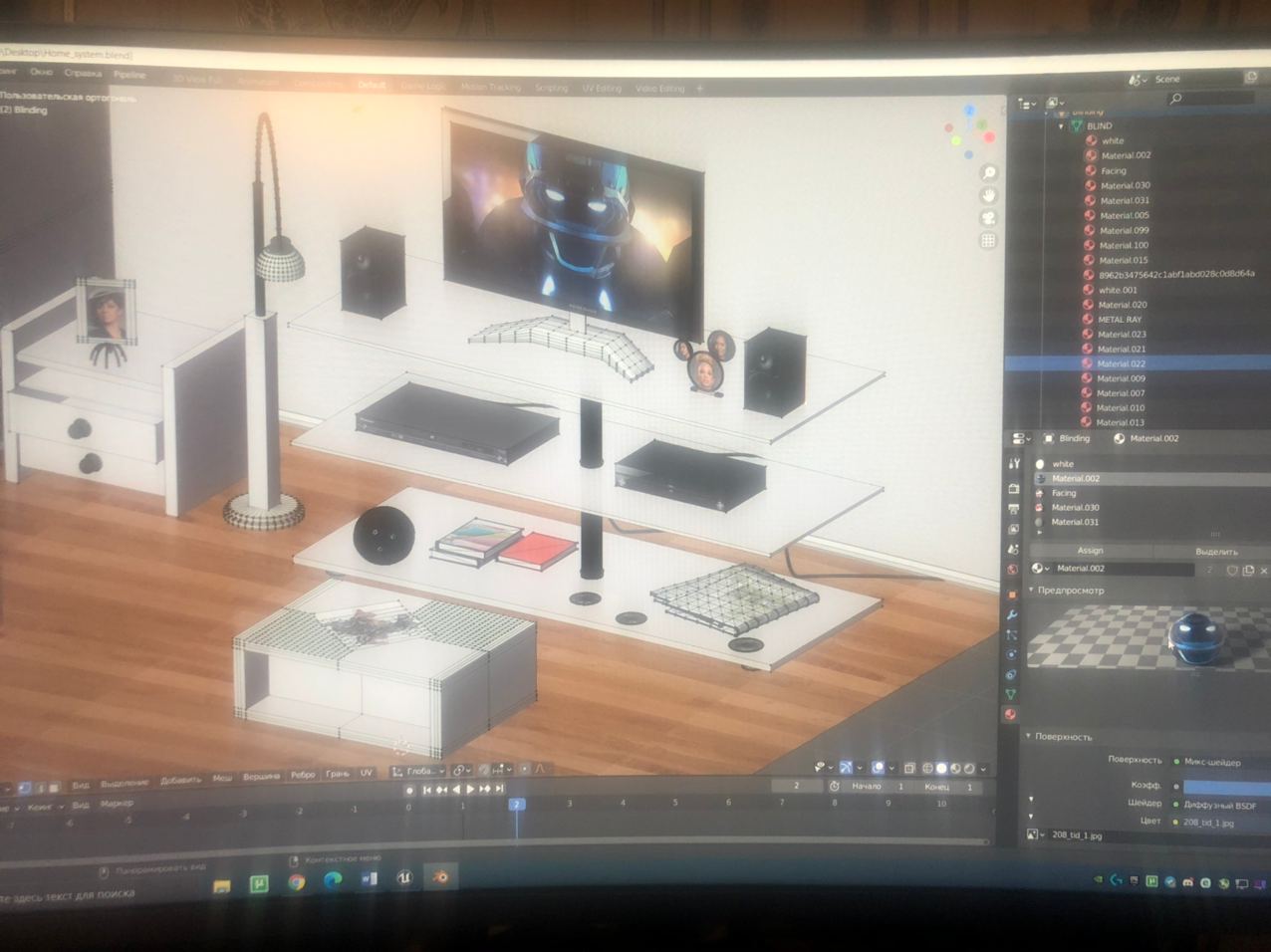Click the viewport pan hand gizmo

[x=988, y=196]
